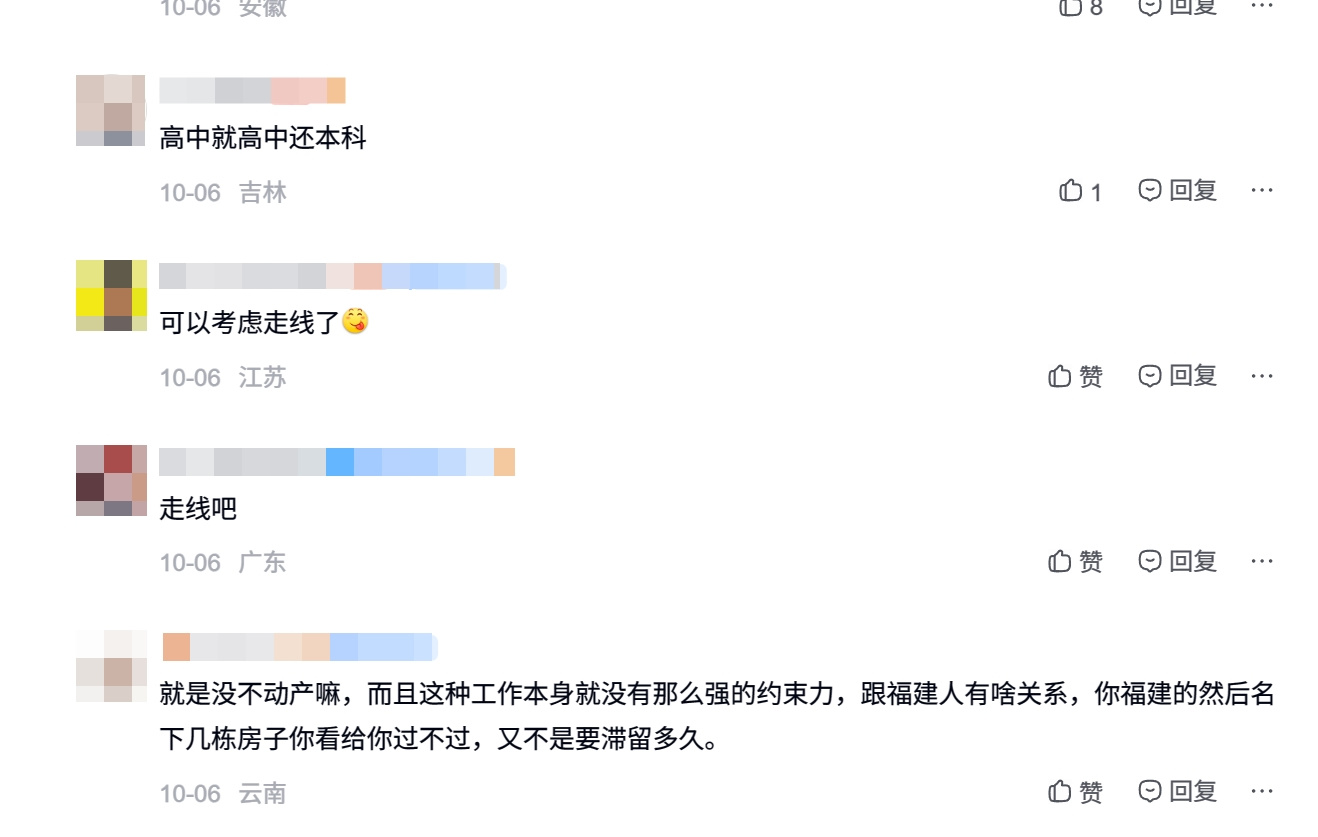Like the 可以考虑走线了 comment
The width and height of the screenshot is (1318, 837).
(x=1075, y=376)
